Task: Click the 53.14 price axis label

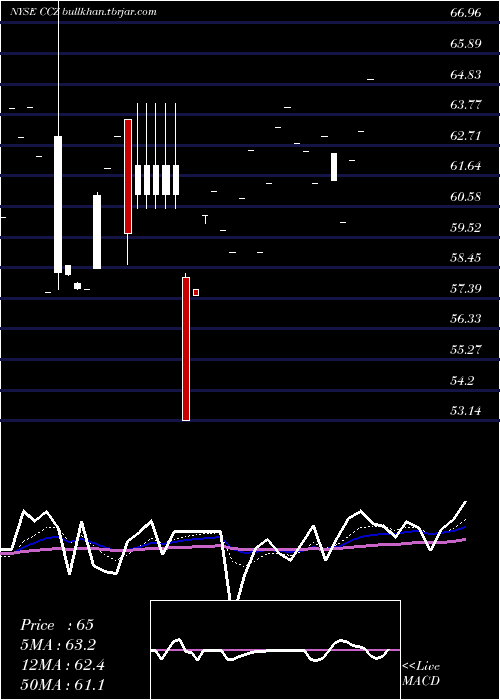Action: pyautogui.click(x=466, y=411)
